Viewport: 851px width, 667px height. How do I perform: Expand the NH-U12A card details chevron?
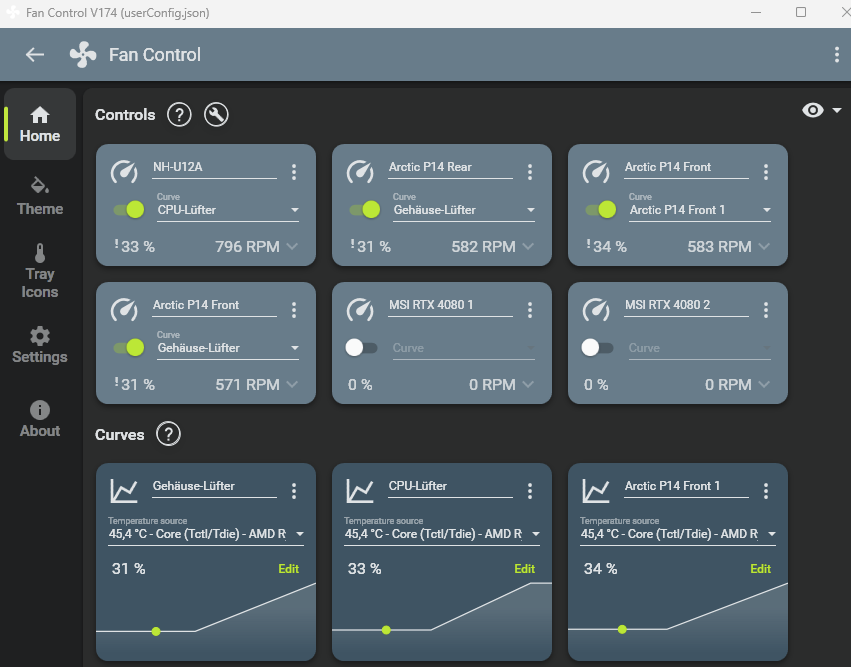coord(292,246)
